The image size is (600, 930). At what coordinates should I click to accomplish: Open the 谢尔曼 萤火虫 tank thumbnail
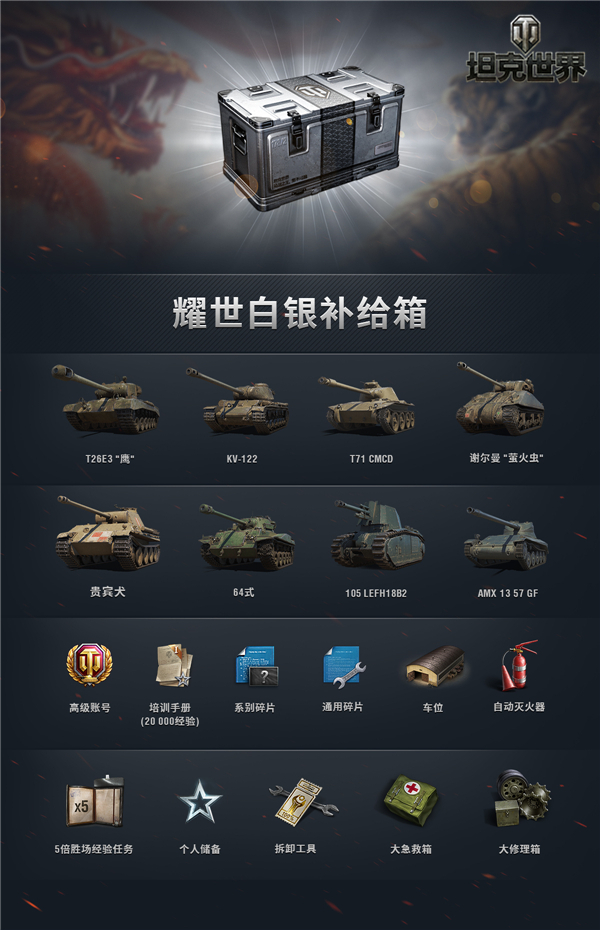point(500,399)
